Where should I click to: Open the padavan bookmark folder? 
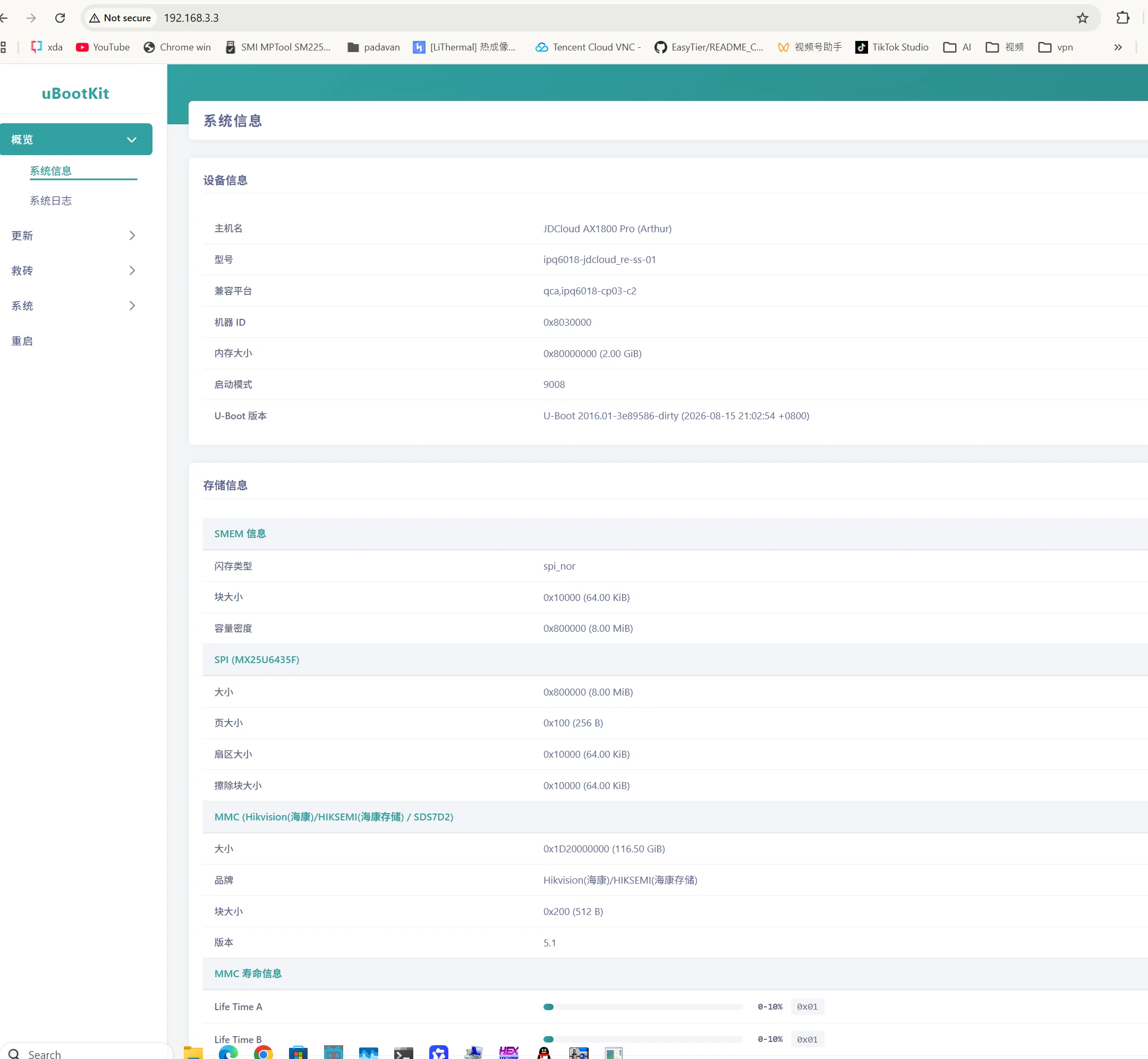[373, 47]
